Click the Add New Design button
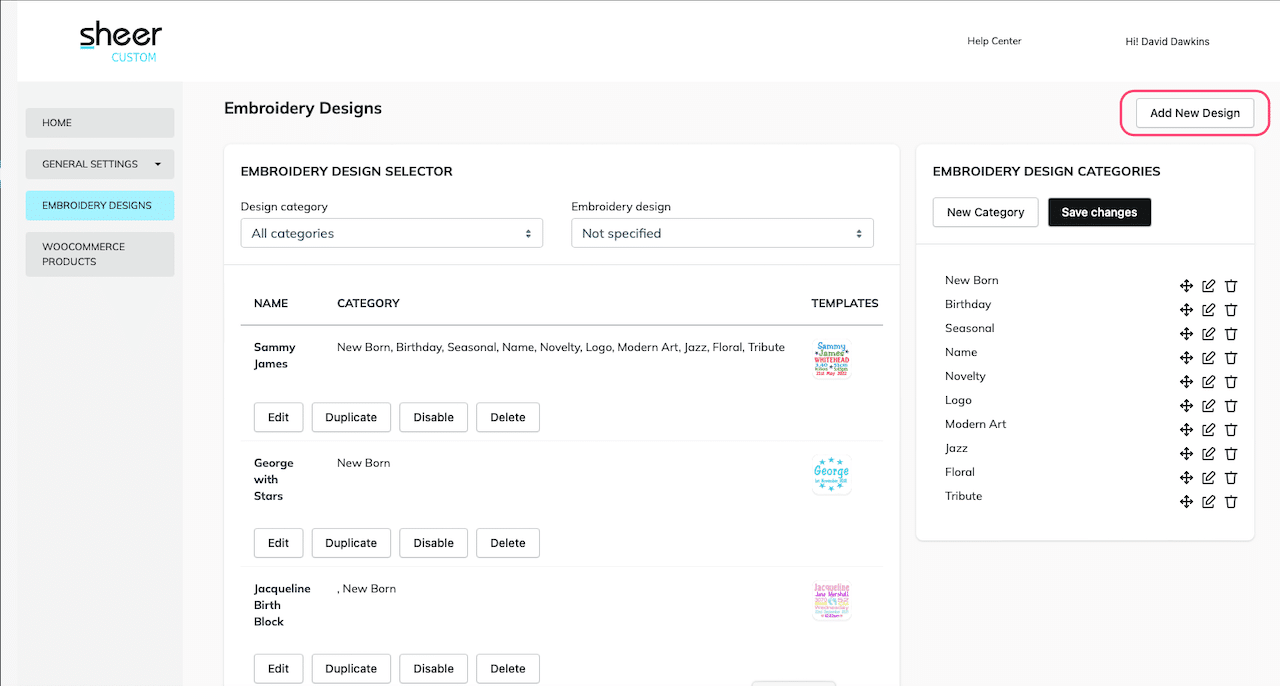This screenshot has height=686, width=1280. click(1194, 113)
